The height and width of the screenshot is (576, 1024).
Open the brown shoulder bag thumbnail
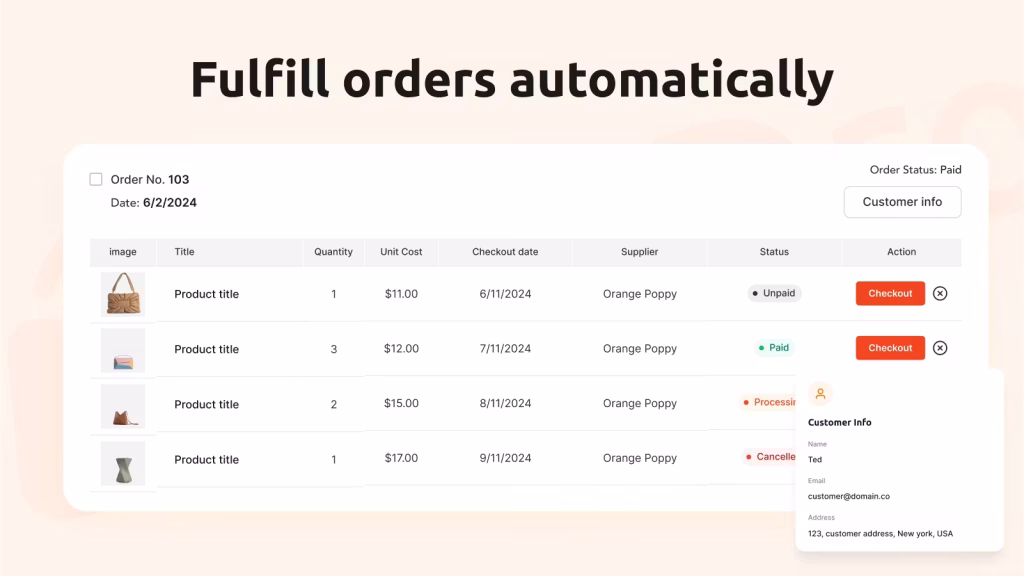point(123,406)
